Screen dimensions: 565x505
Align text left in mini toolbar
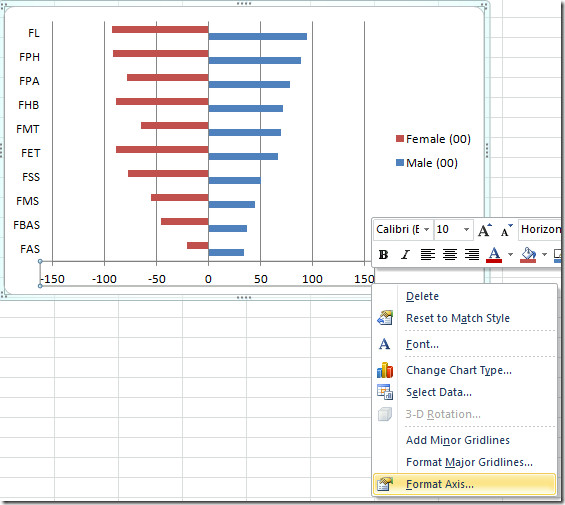428,254
